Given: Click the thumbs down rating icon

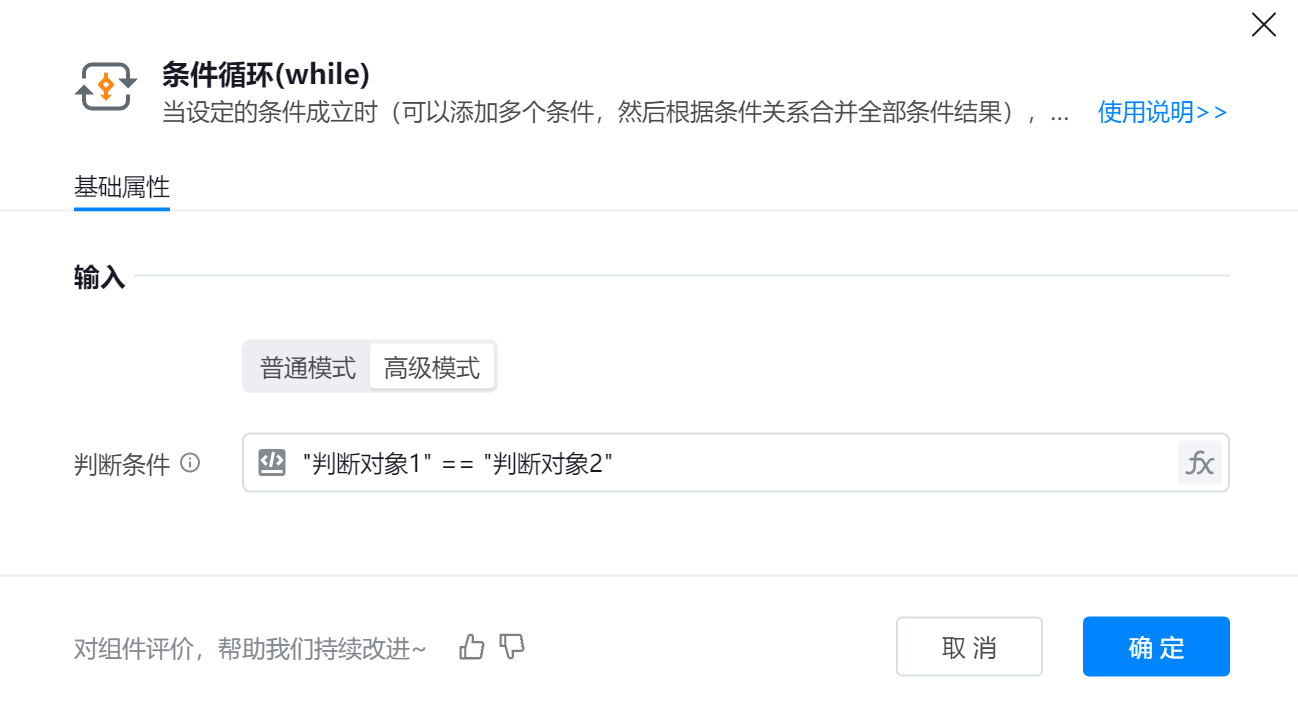Looking at the screenshot, I should pos(512,647).
